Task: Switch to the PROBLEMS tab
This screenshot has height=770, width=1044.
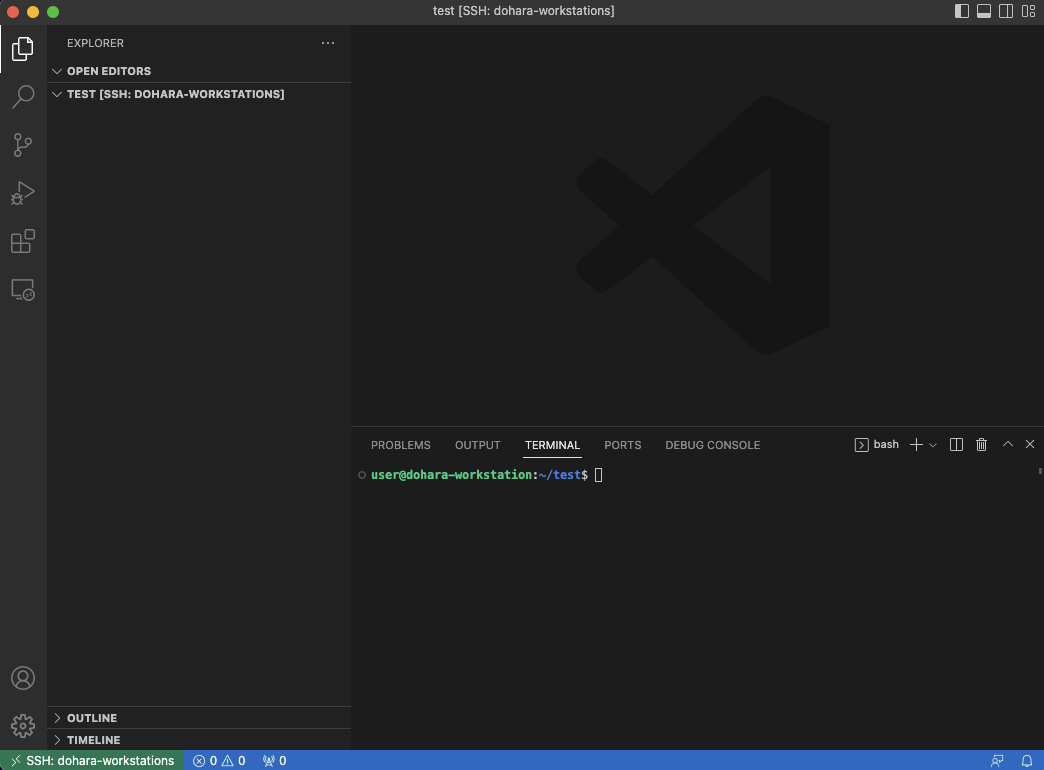Action: [400, 445]
